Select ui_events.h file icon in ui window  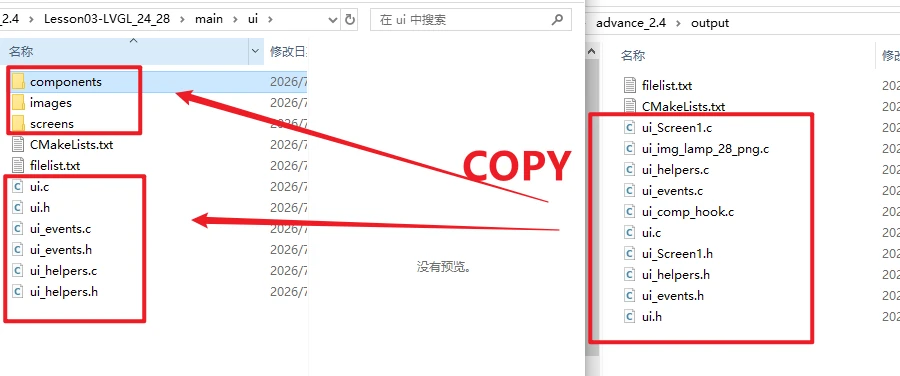[18, 249]
